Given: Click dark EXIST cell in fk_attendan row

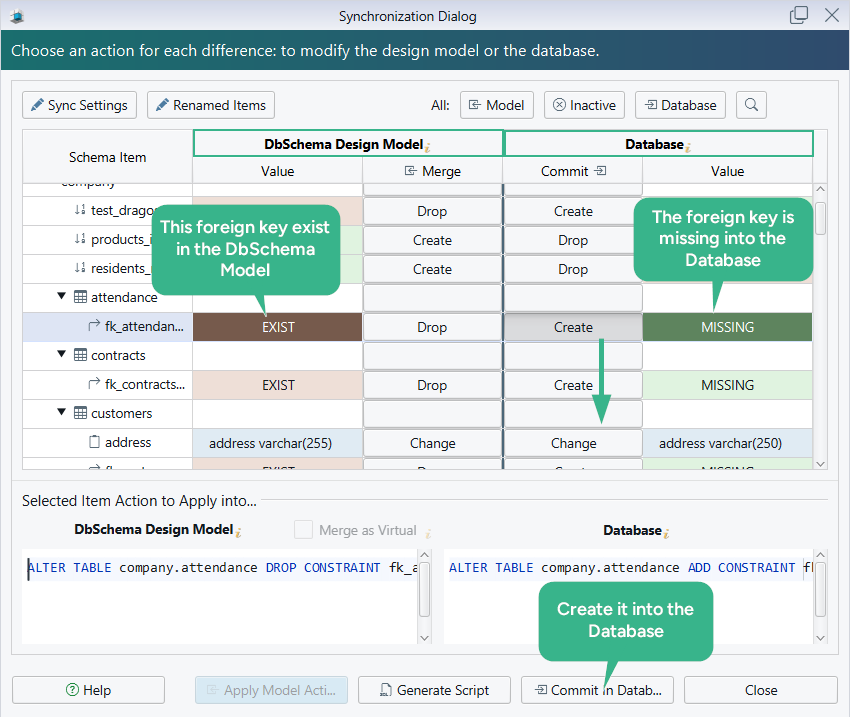Looking at the screenshot, I should pos(278,327).
